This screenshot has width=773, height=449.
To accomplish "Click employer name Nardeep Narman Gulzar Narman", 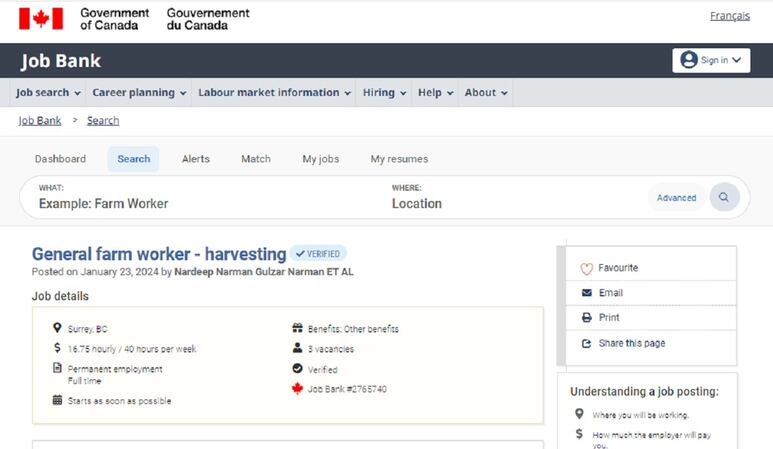I will coord(264,272).
